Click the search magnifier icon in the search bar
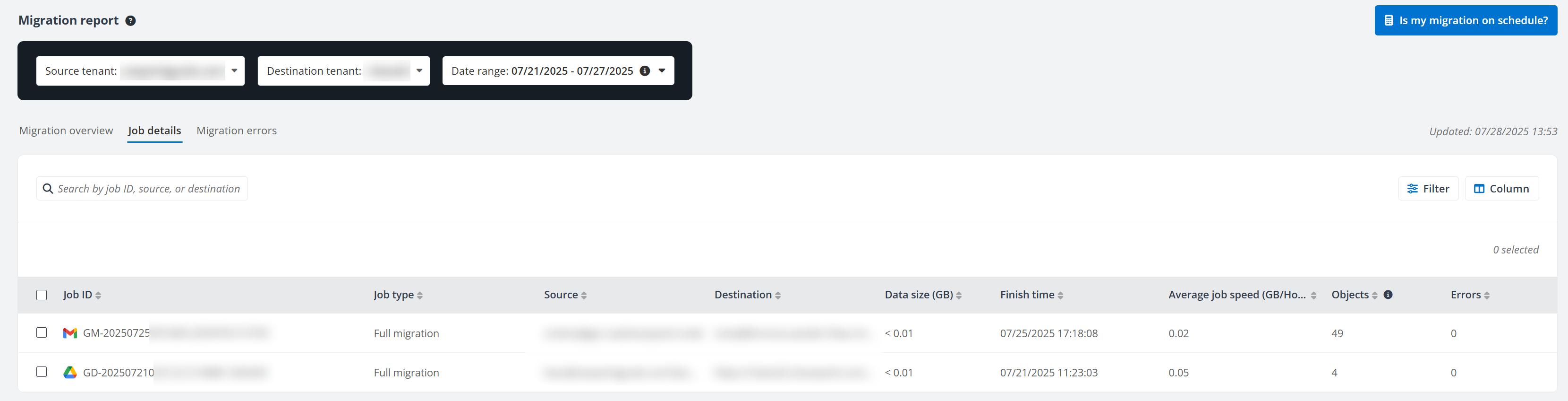 (48, 188)
